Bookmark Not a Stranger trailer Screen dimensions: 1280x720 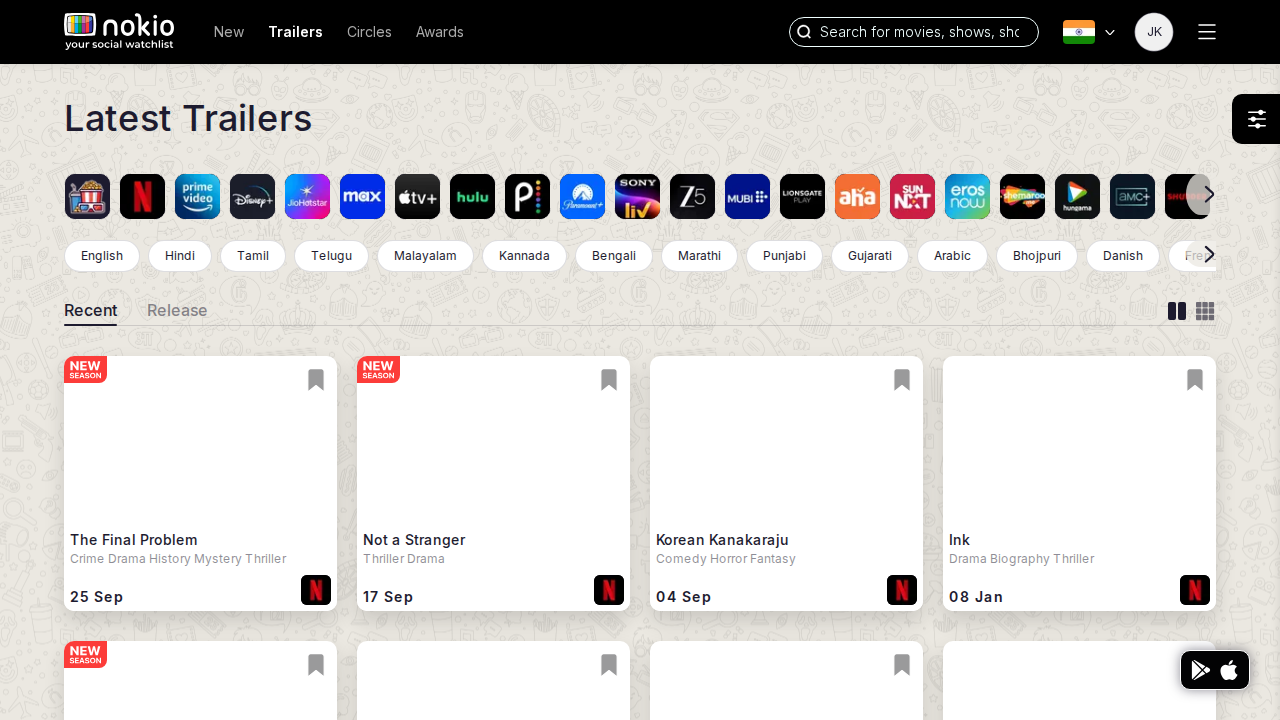(x=609, y=380)
